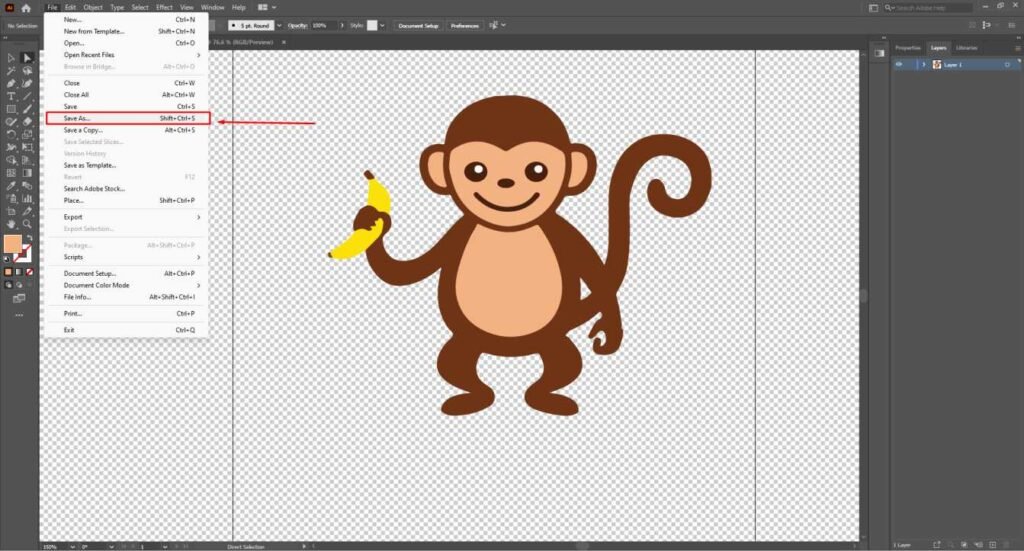This screenshot has height=551, width=1024.
Task: Select the Scale tool
Action: point(27,134)
